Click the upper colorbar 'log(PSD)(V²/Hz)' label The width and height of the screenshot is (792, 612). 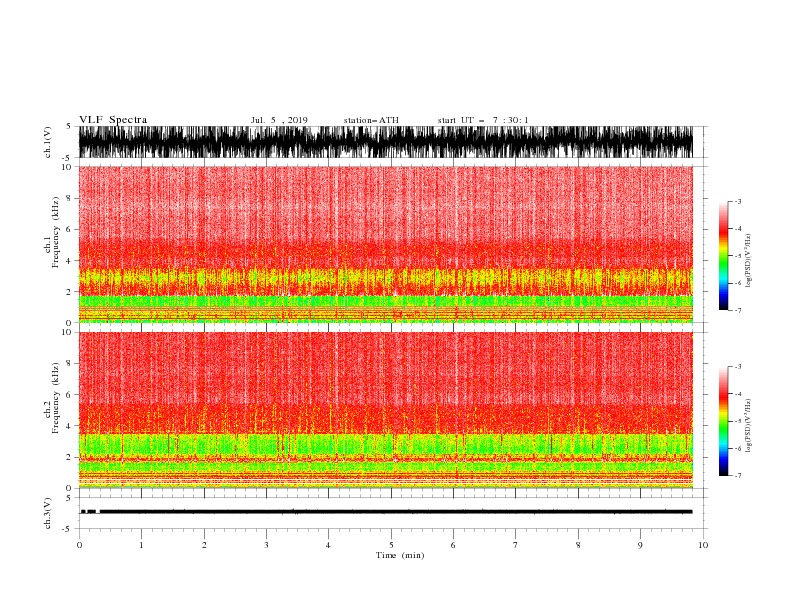pos(749,261)
